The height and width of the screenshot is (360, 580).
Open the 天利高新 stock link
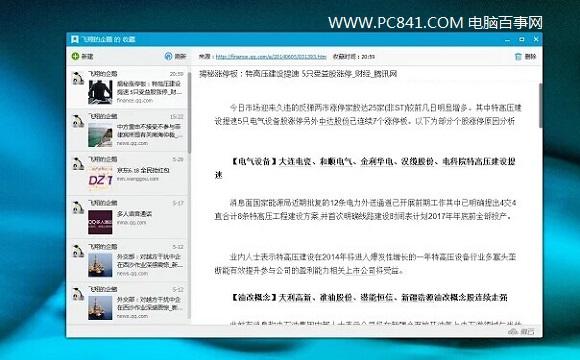click(x=295, y=297)
